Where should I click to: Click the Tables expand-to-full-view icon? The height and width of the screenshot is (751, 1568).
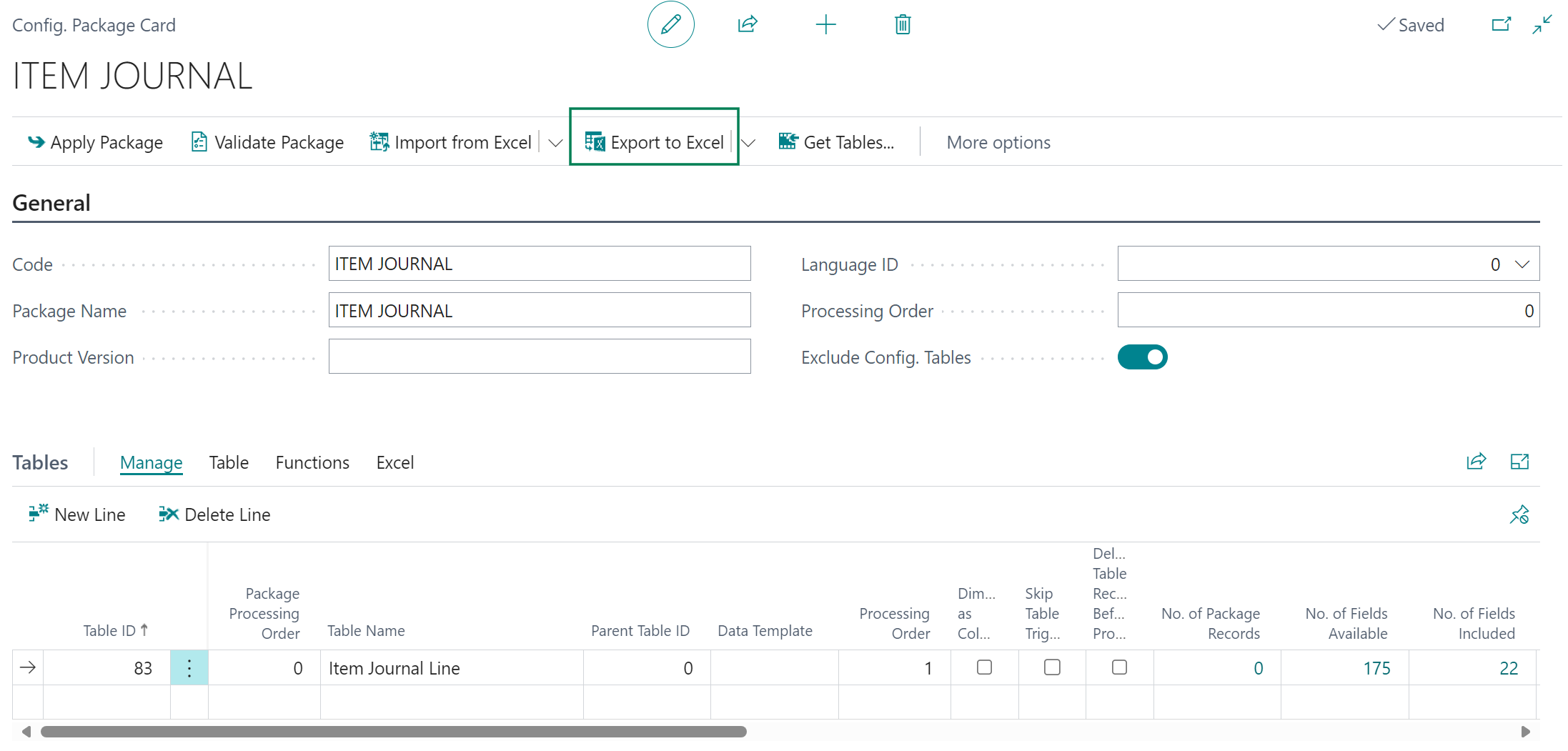tap(1519, 462)
